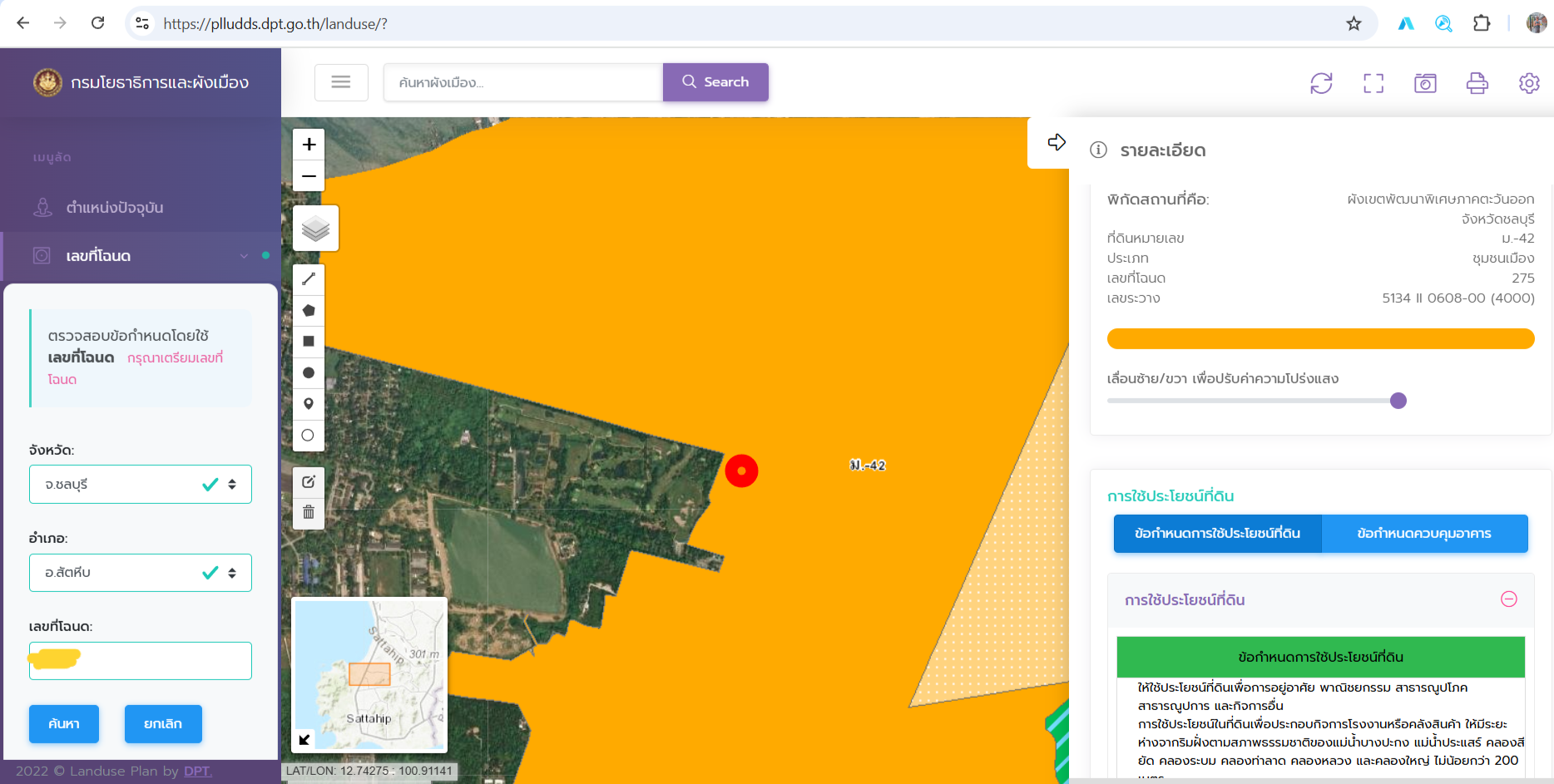
Task: Select the rectangle draw tool
Action: pyautogui.click(x=309, y=342)
